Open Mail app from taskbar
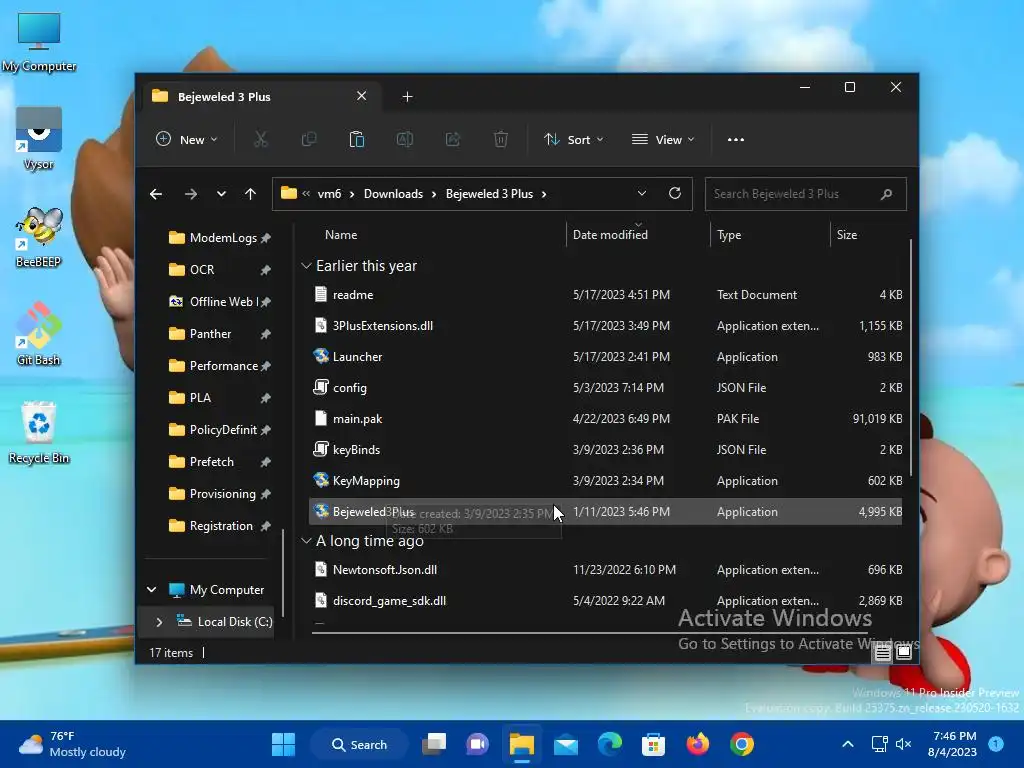The height and width of the screenshot is (768, 1024). (566, 744)
